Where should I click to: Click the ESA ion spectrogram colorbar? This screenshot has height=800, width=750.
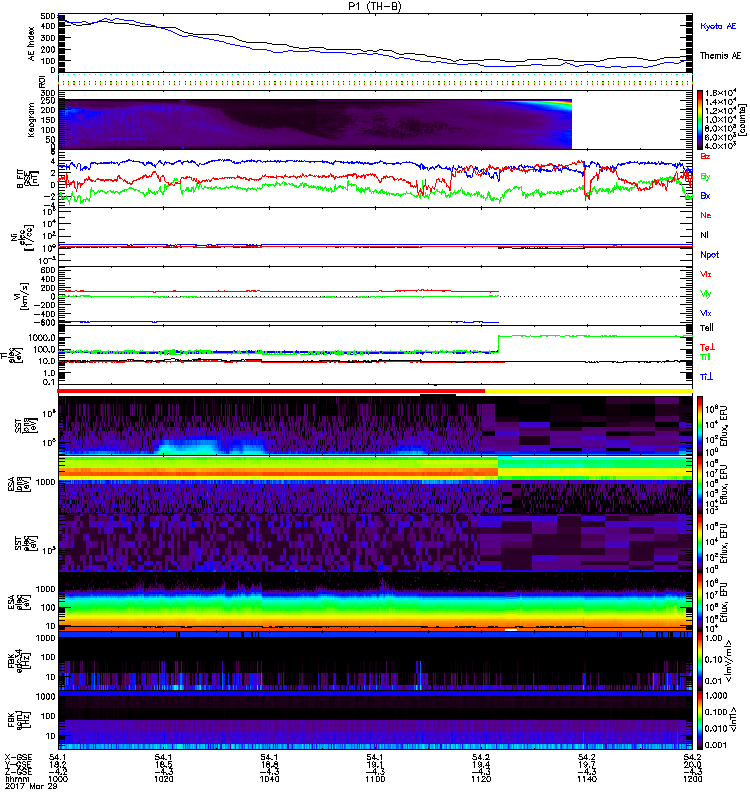point(699,484)
